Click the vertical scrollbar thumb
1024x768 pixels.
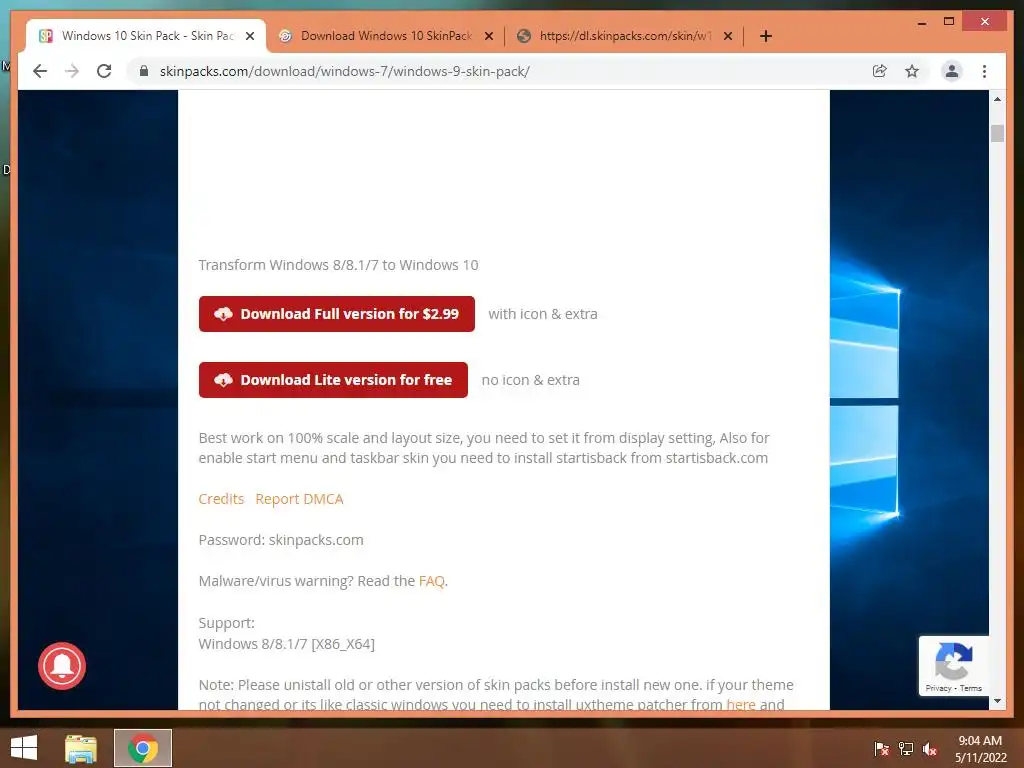[997, 133]
